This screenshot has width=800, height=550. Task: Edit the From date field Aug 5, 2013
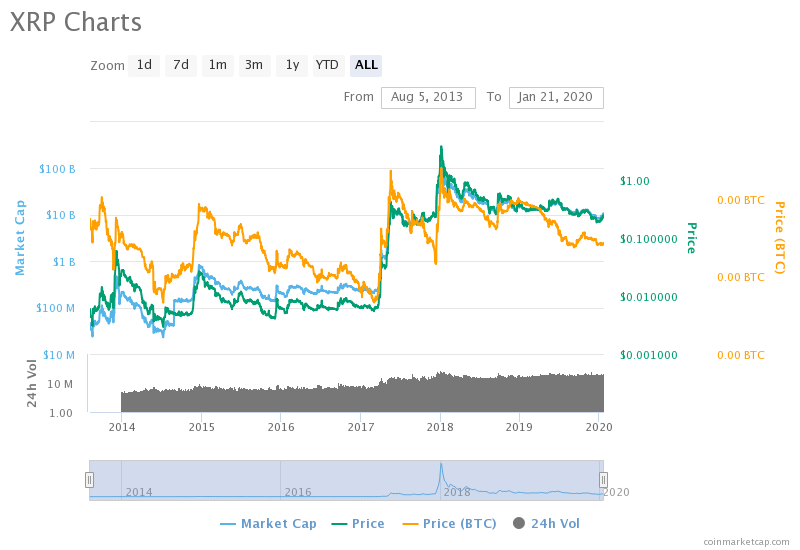(x=428, y=97)
